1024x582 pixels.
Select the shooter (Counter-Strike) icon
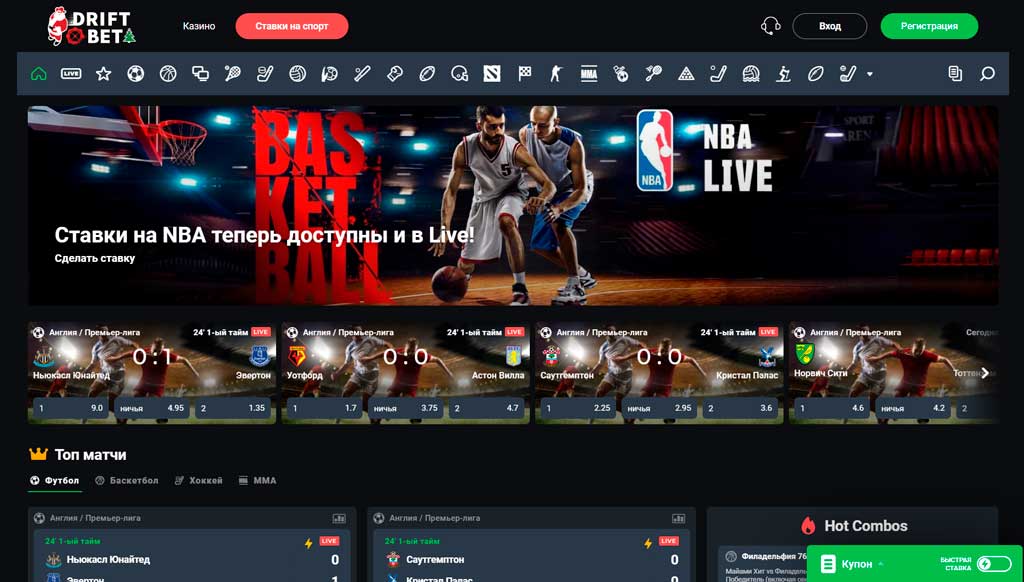(556, 74)
